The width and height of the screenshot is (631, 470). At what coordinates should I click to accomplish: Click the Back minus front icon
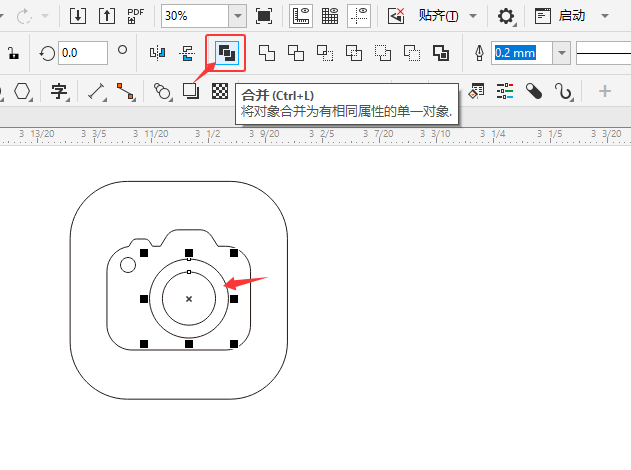(412, 53)
